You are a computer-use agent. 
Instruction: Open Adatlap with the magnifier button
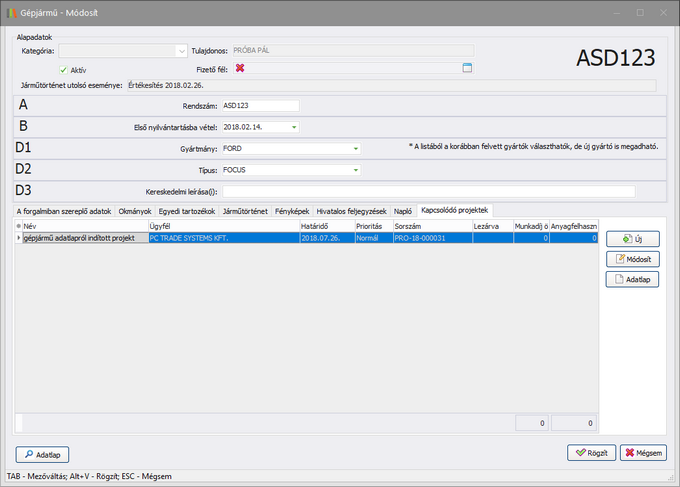43,455
